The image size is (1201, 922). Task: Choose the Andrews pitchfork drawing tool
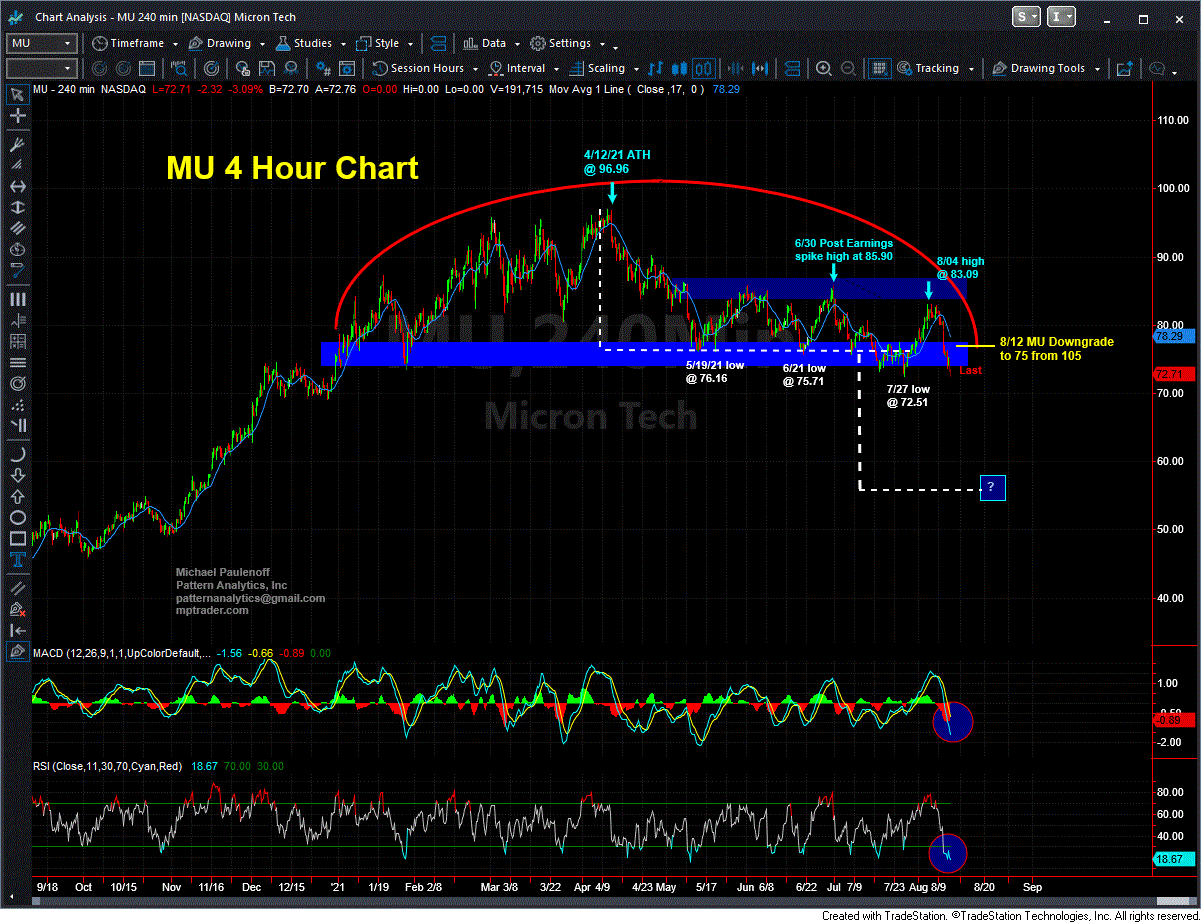[x=17, y=143]
